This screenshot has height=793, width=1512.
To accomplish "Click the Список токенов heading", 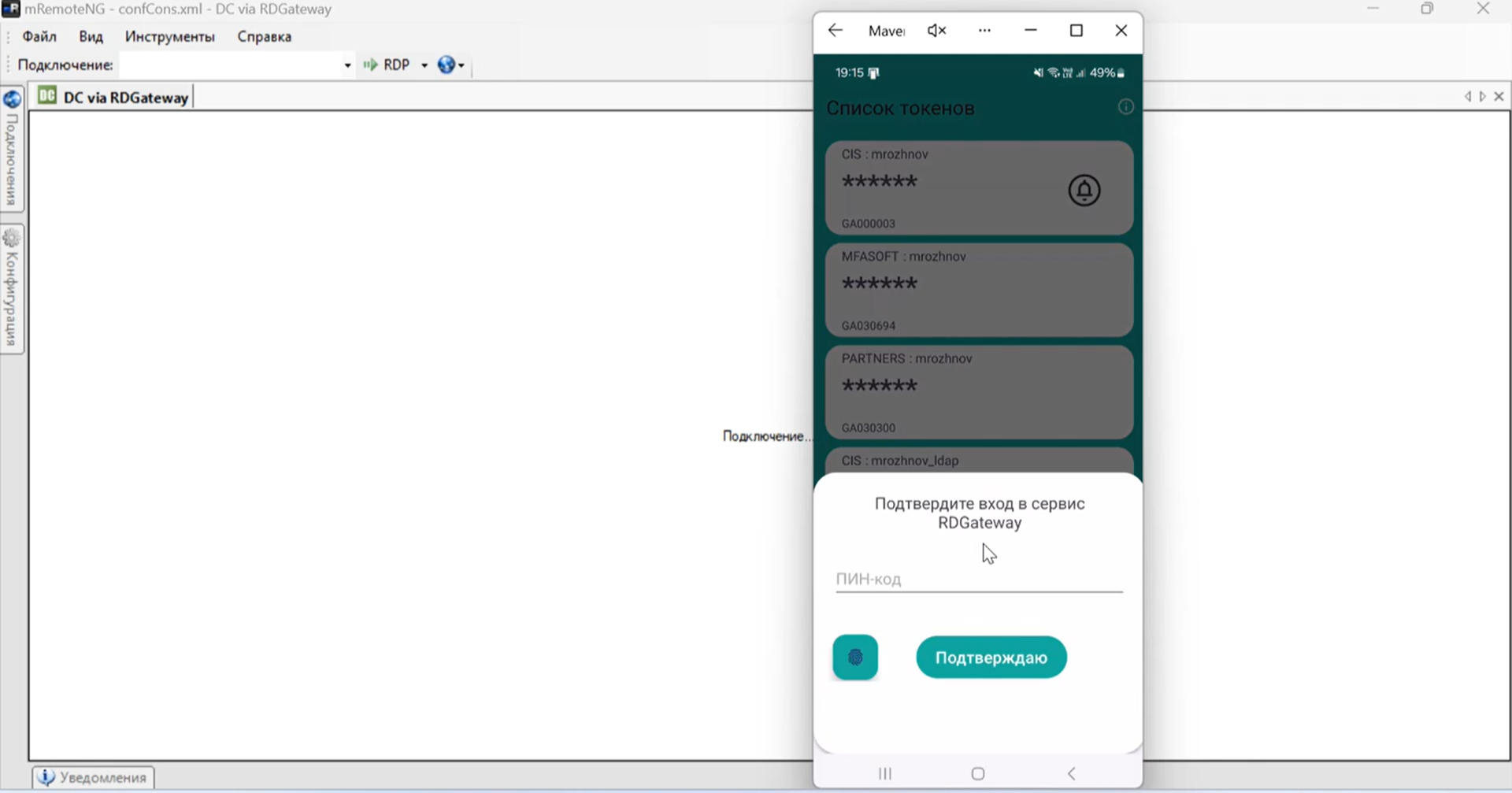I will pyautogui.click(x=900, y=109).
